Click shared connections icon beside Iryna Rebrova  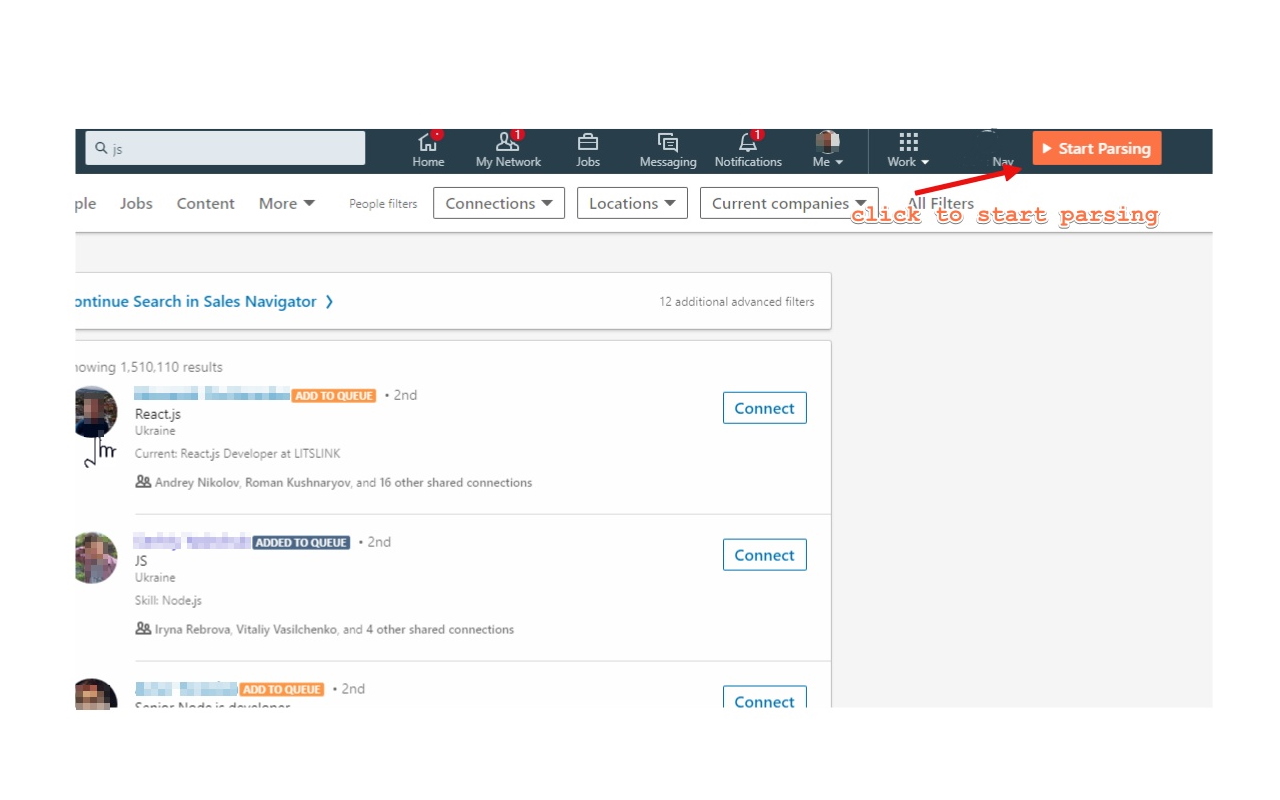[143, 629]
